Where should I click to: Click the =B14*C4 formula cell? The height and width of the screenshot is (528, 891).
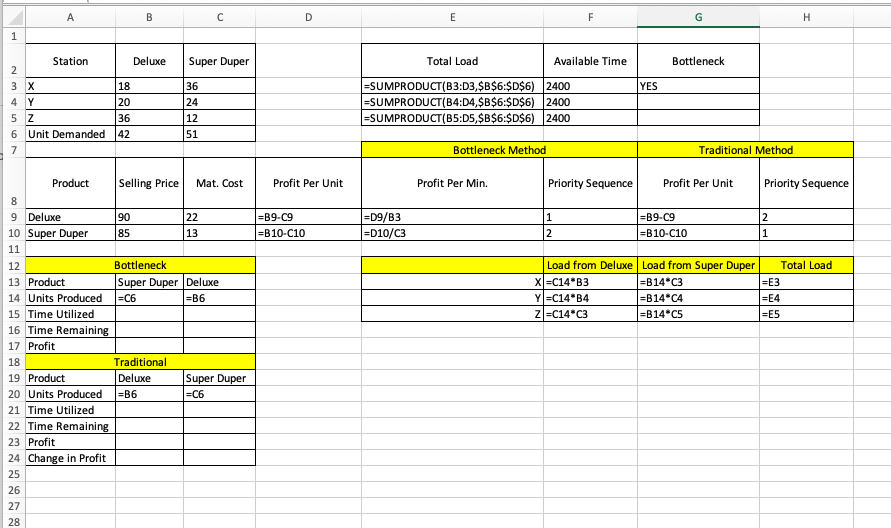tap(698, 298)
